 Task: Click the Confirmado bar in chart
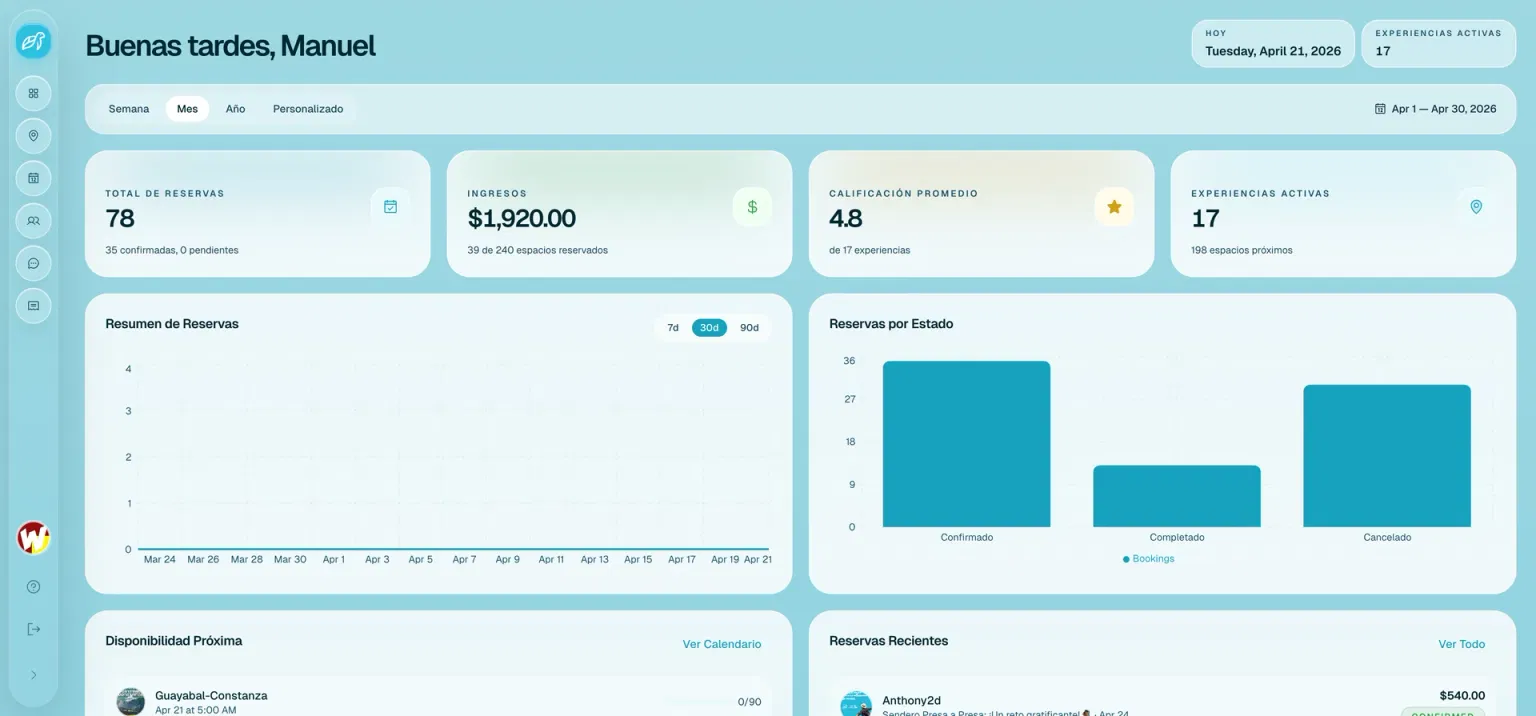tap(966, 444)
